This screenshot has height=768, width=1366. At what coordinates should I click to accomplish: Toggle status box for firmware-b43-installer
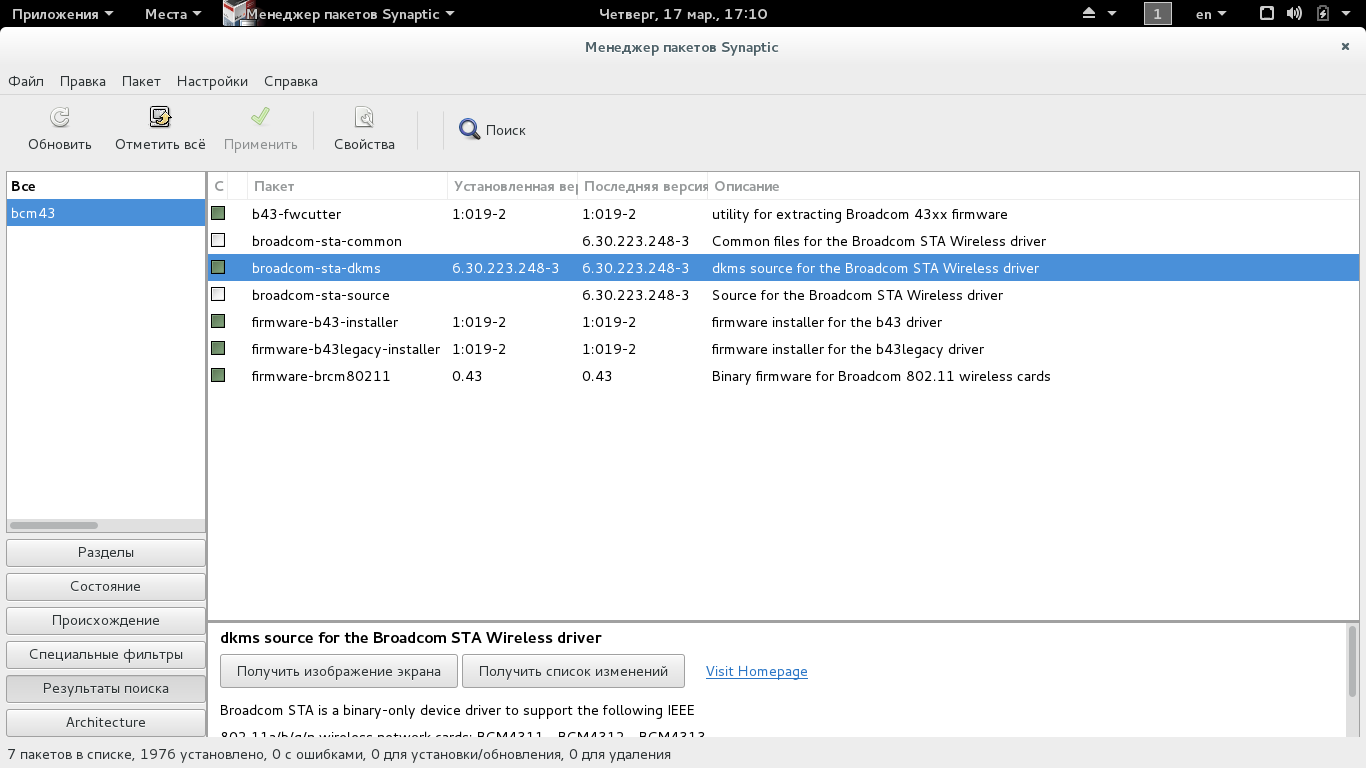(218, 322)
